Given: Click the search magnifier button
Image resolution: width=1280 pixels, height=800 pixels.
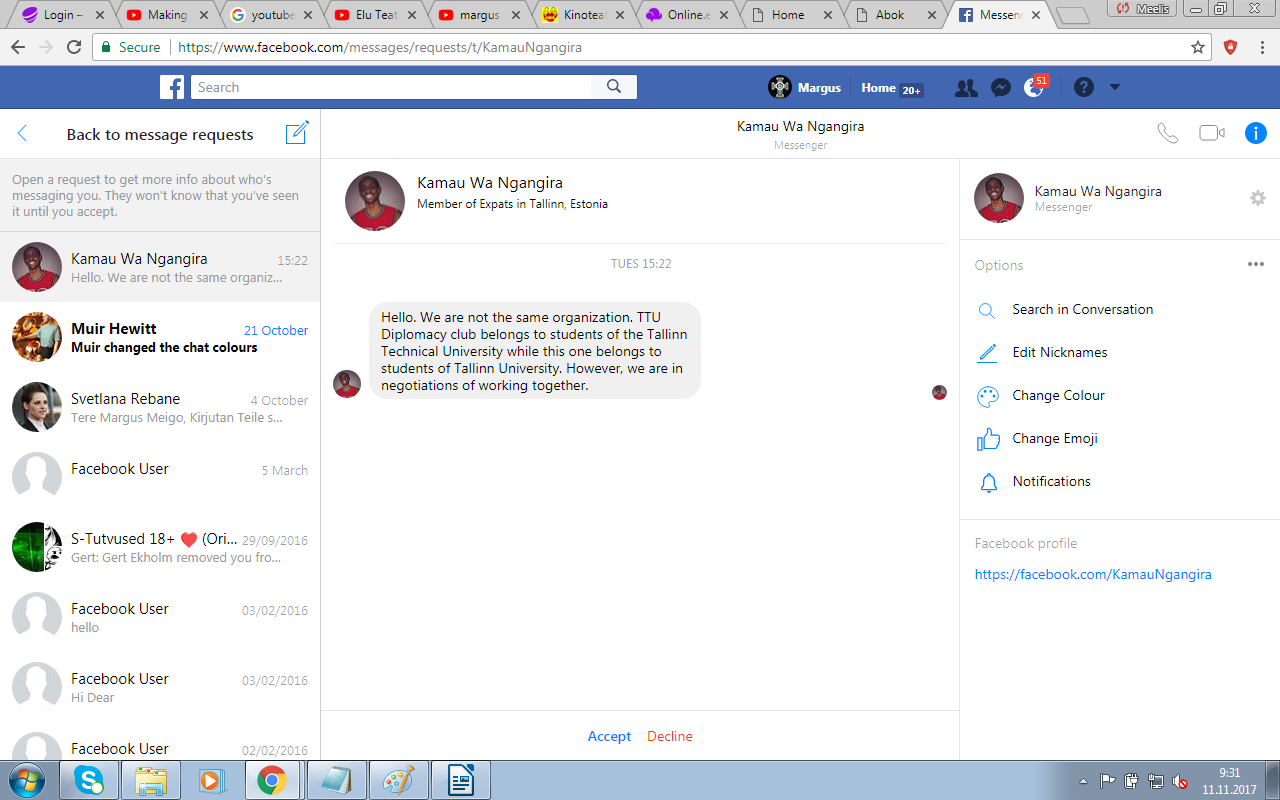Looking at the screenshot, I should [x=614, y=87].
